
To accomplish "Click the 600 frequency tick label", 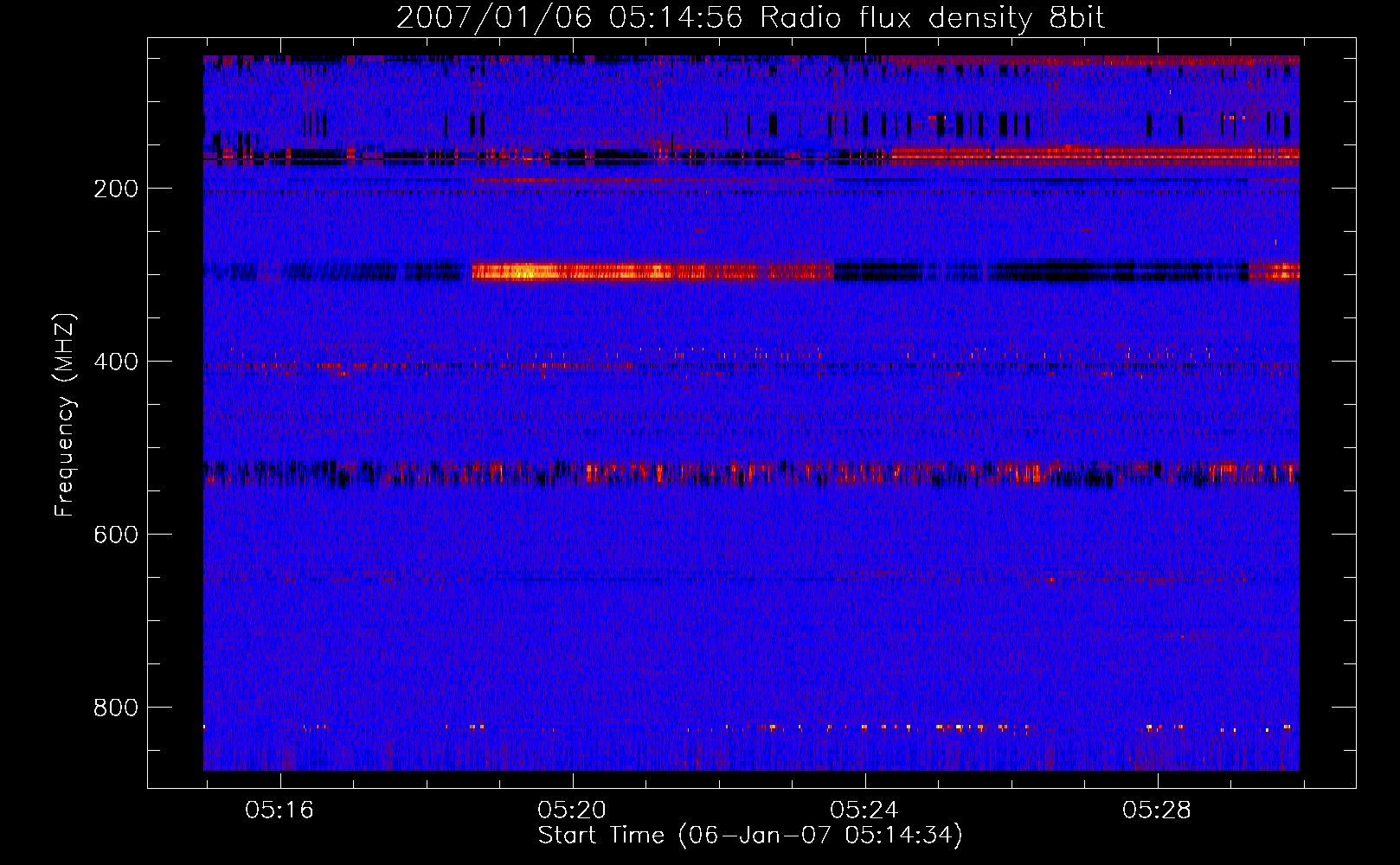I will [116, 535].
